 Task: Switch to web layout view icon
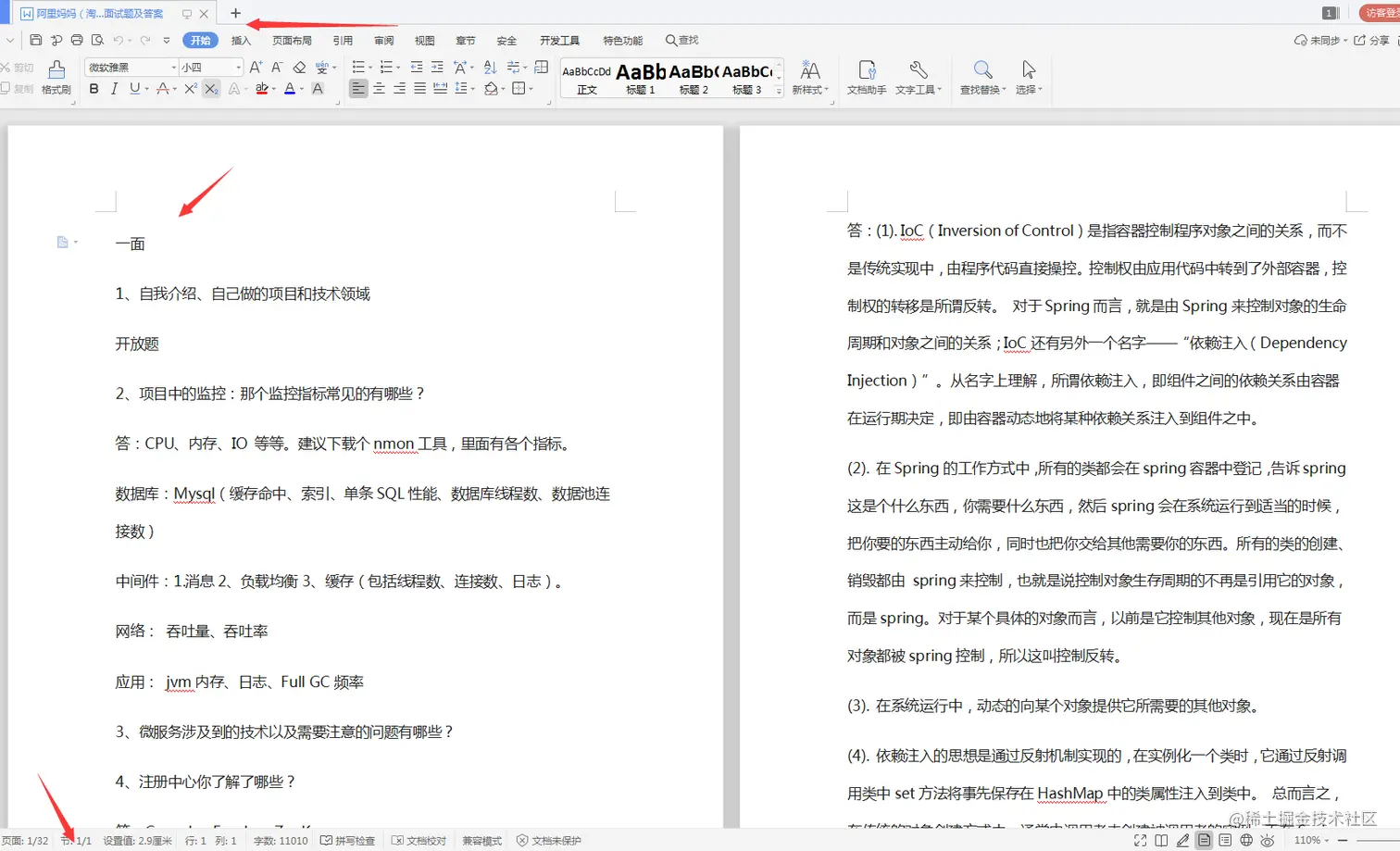(x=1246, y=840)
